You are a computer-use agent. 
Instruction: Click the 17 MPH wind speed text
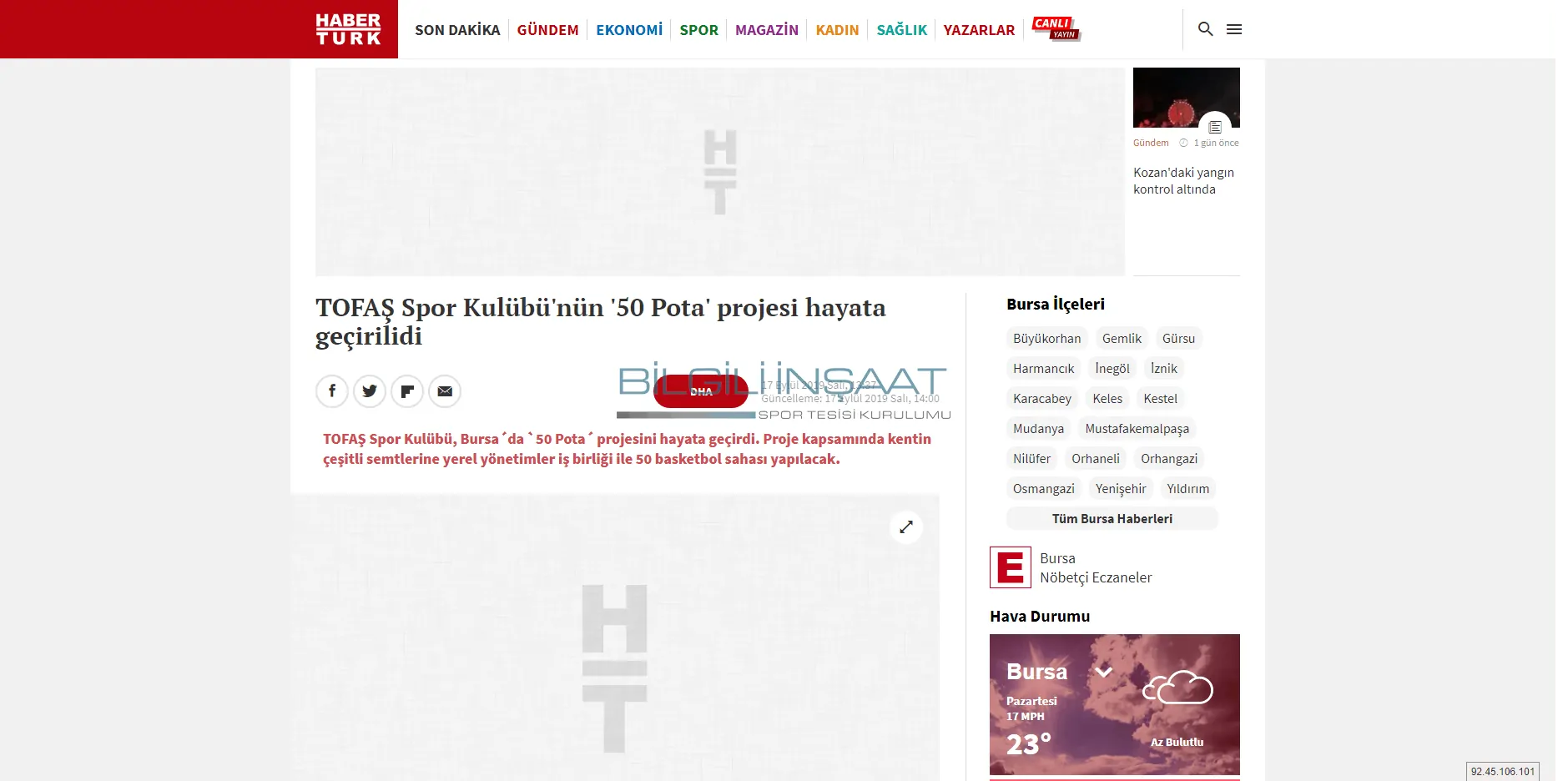pos(1025,717)
